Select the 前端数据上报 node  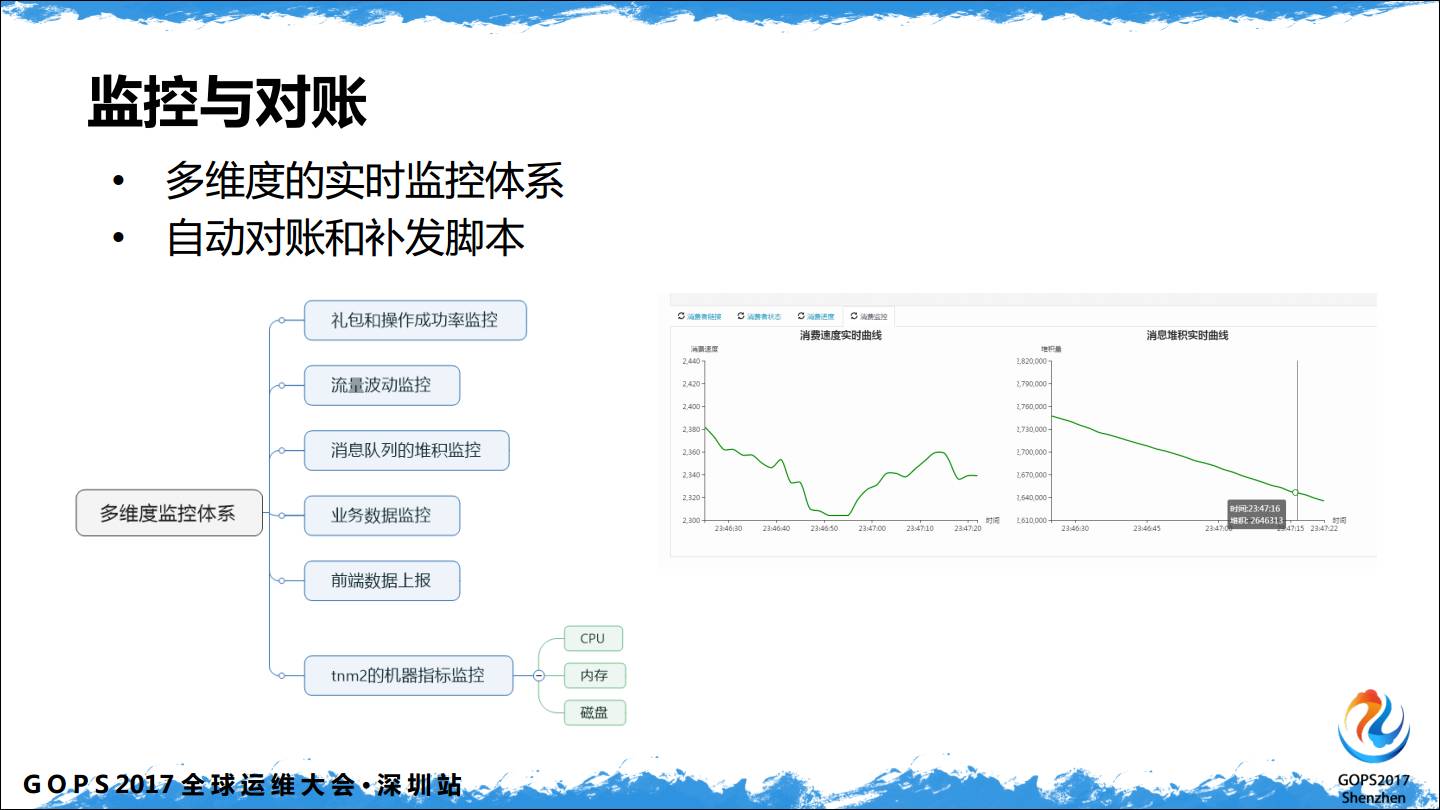[x=382, y=580]
